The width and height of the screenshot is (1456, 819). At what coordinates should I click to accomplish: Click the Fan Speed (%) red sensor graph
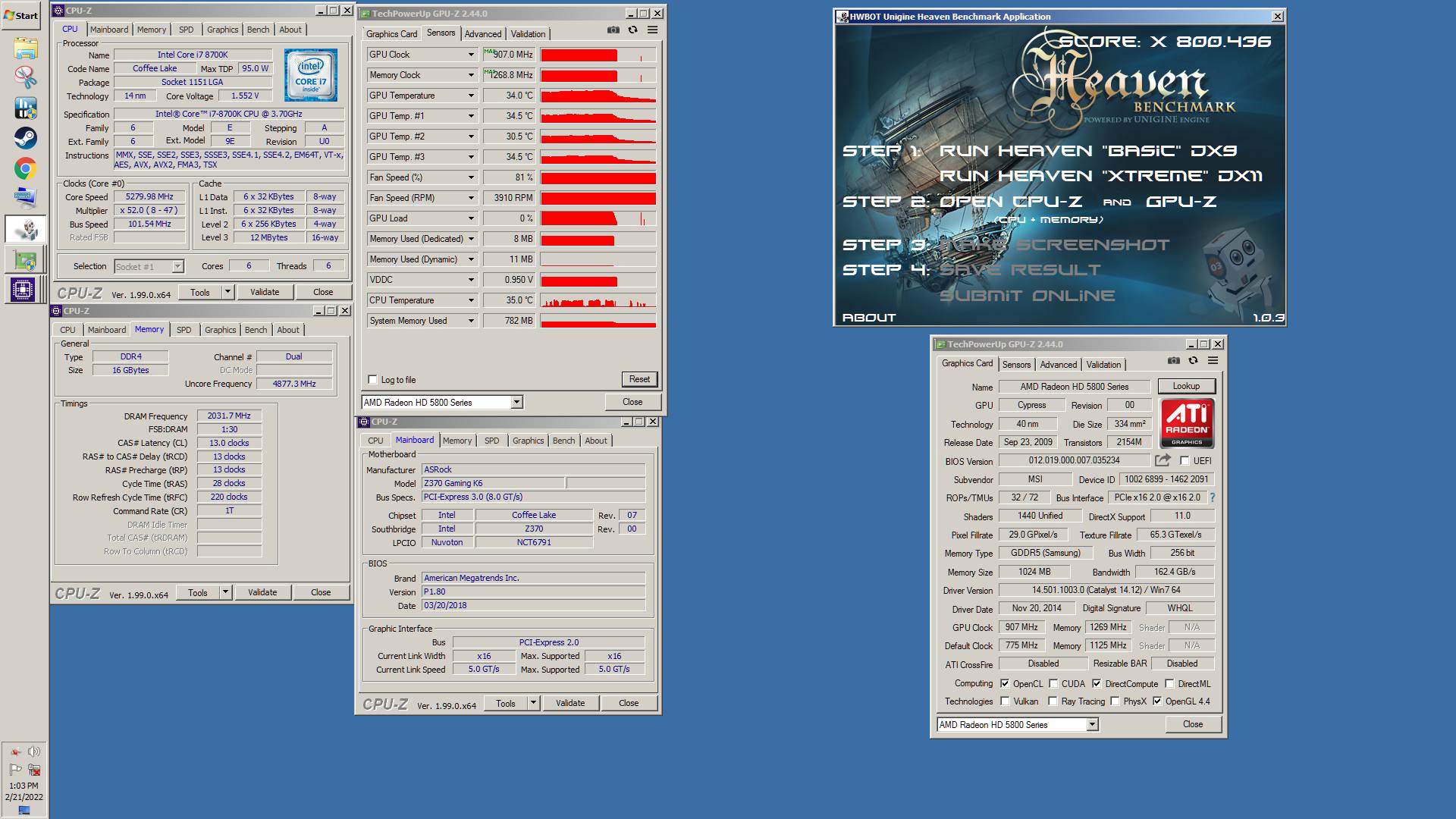pos(598,177)
